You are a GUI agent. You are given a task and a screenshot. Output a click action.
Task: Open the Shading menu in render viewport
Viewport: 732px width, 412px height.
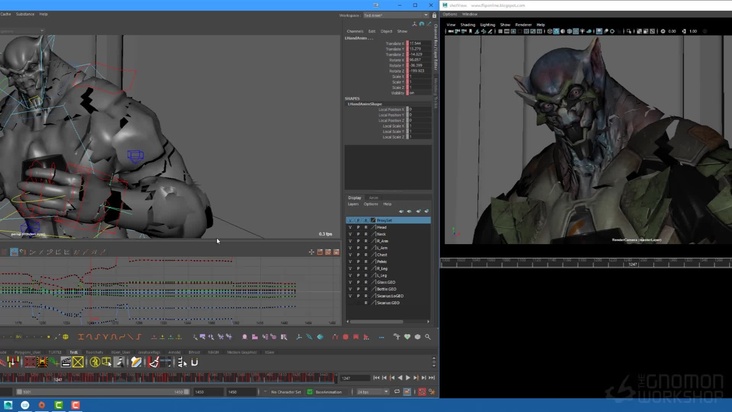click(468, 24)
